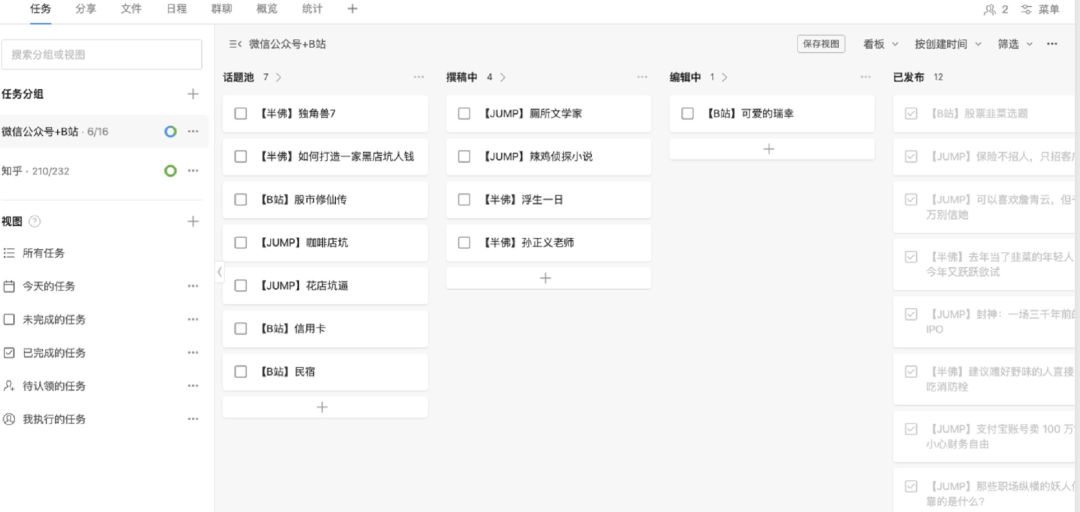This screenshot has width=1080, height=512.
Task: Open the 统计 tab
Action: (312, 9)
